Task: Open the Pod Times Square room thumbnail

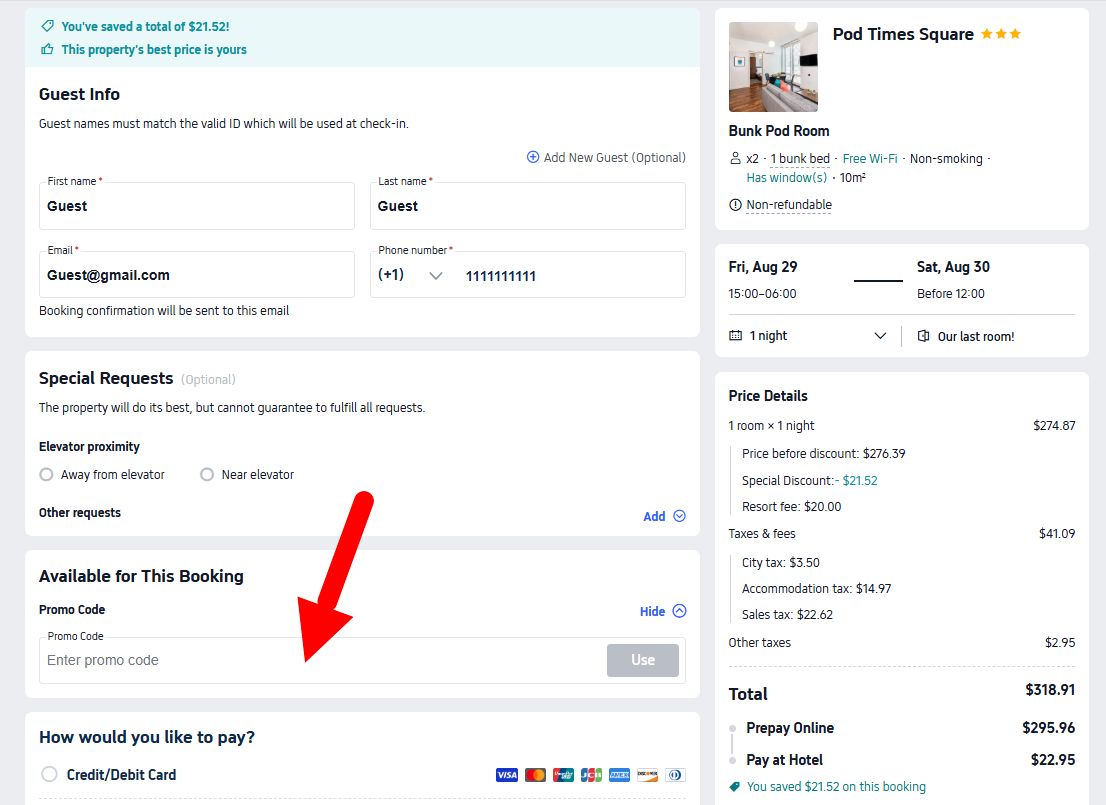Action: pos(773,67)
